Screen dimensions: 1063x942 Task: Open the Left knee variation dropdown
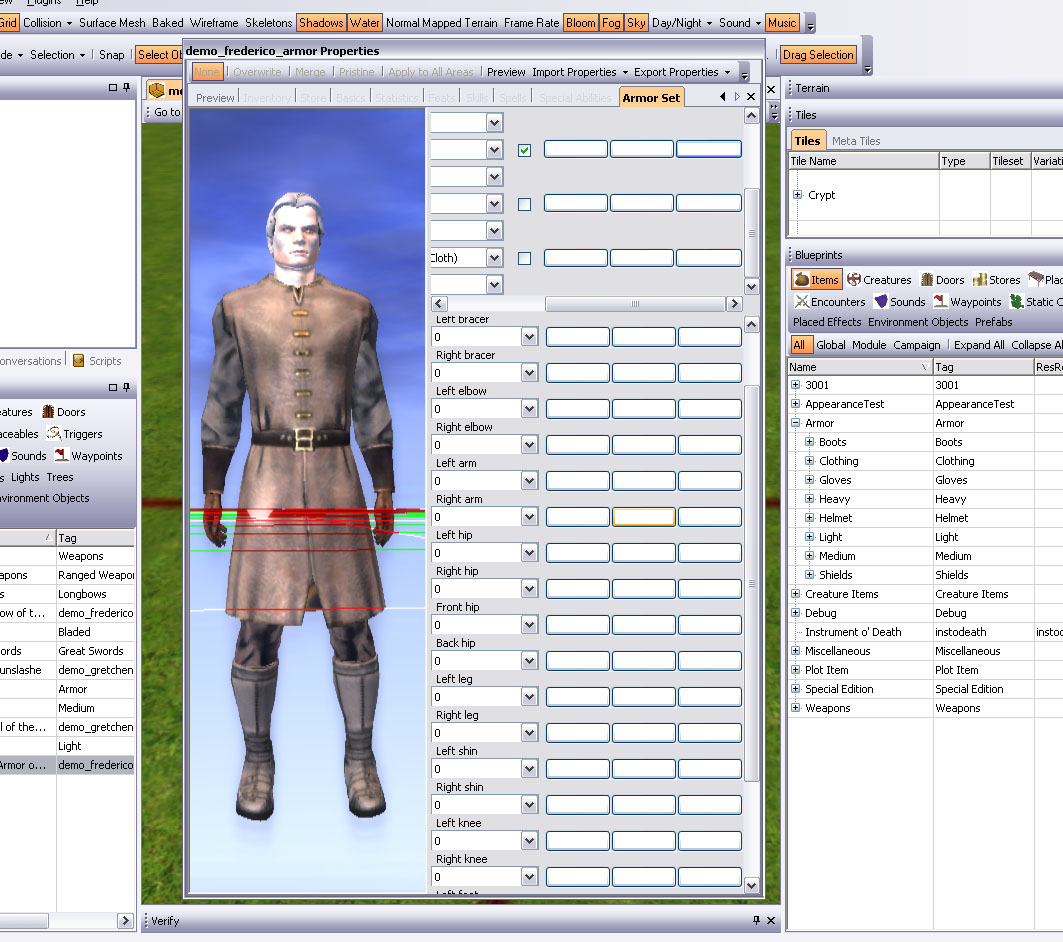[x=529, y=841]
